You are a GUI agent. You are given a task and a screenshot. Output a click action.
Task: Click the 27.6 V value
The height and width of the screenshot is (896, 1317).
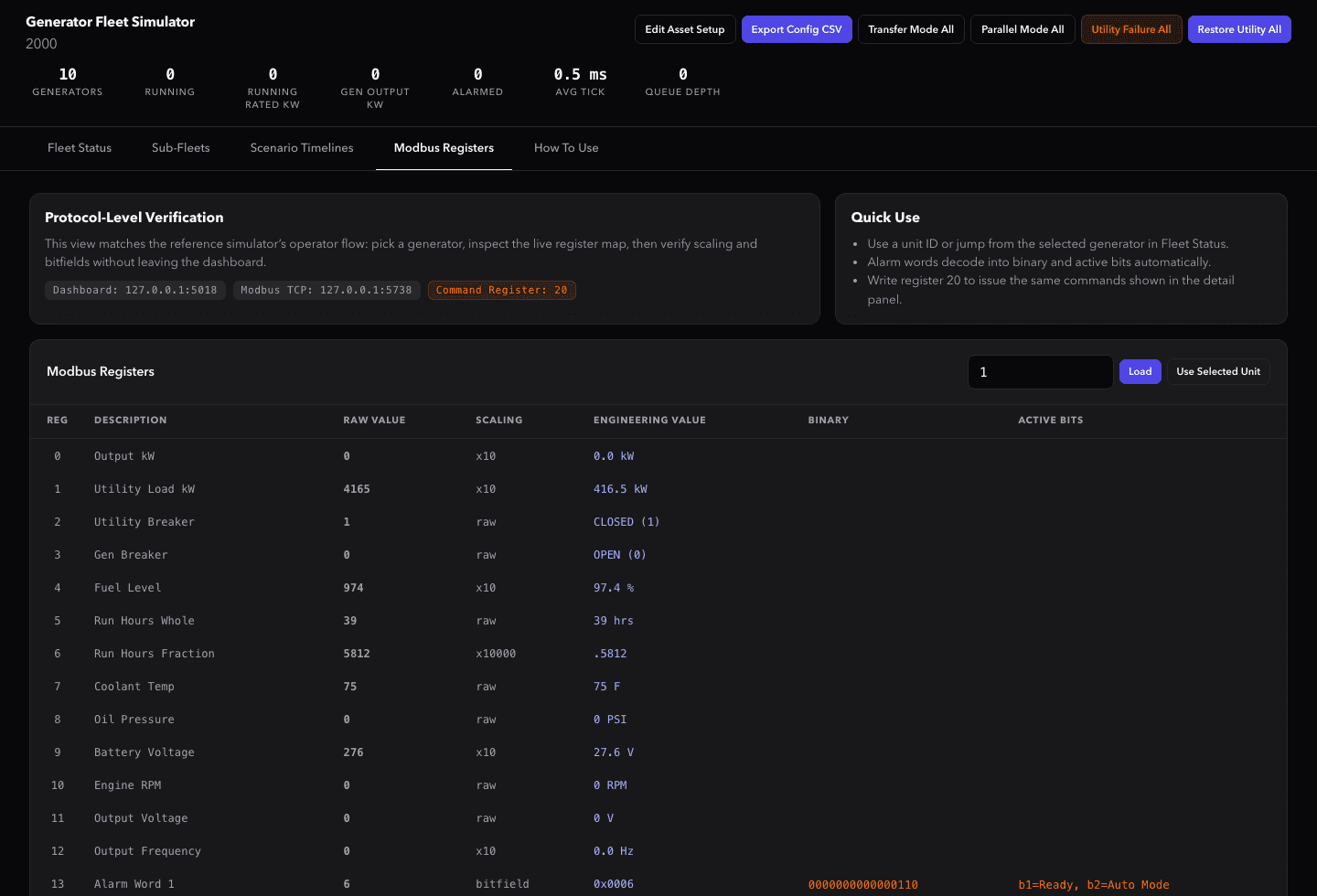(x=614, y=752)
